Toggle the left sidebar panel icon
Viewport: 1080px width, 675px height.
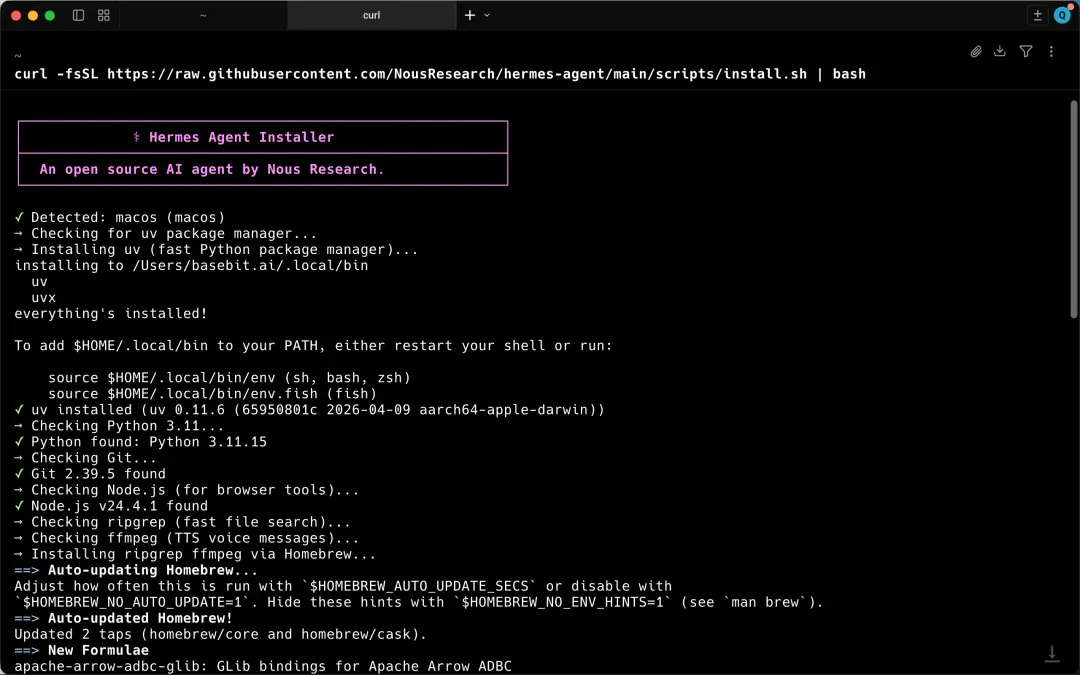click(x=79, y=15)
